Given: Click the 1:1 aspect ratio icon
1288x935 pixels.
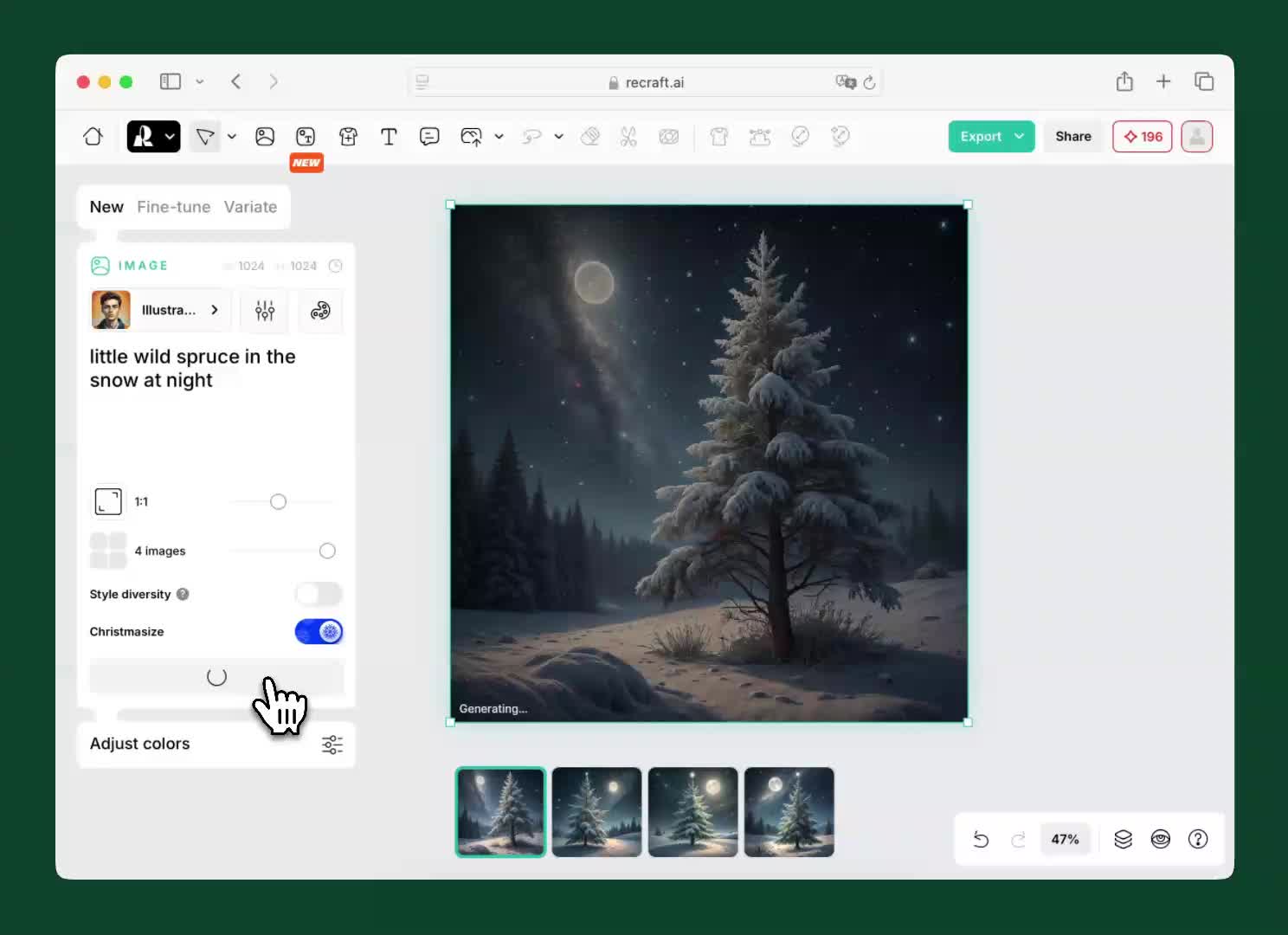Looking at the screenshot, I should tap(108, 501).
